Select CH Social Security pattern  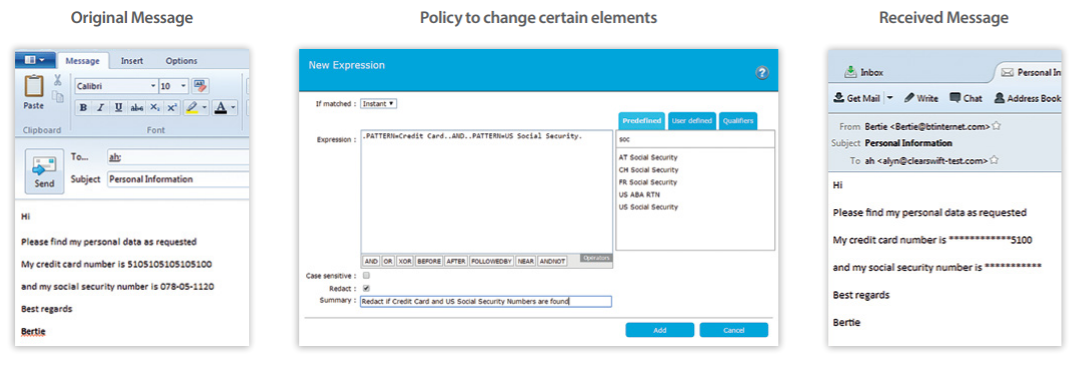[648, 170]
